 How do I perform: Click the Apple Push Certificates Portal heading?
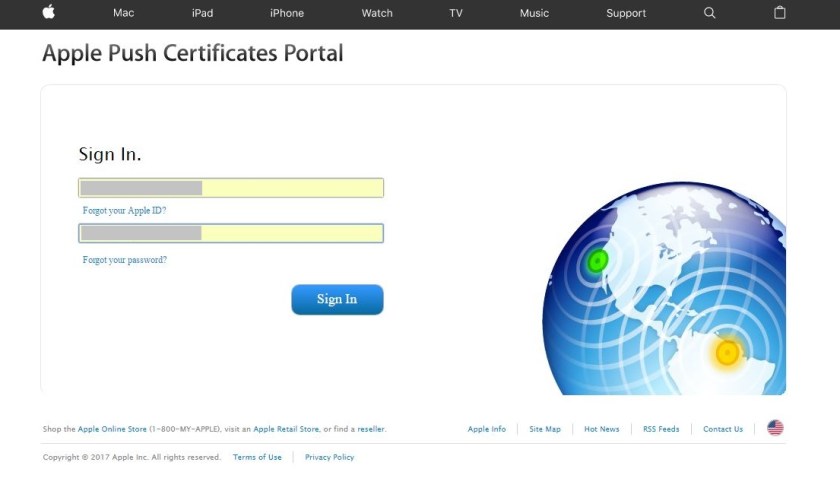click(x=193, y=53)
